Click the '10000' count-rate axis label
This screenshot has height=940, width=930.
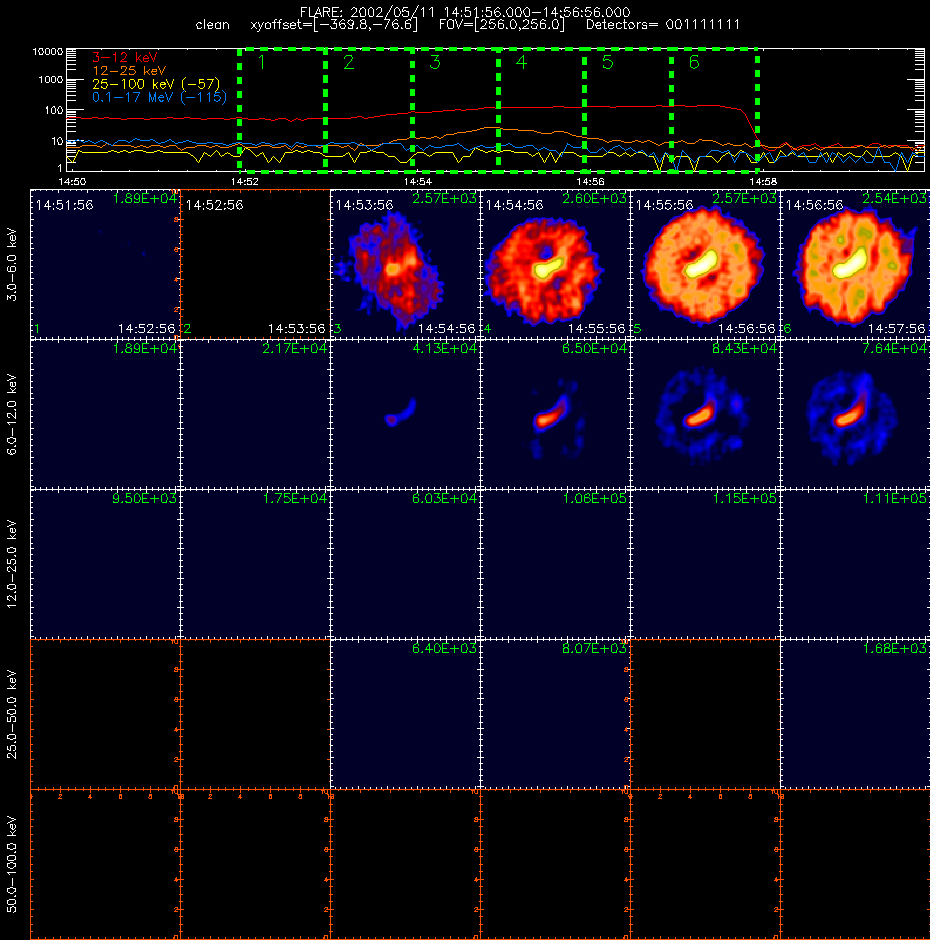(x=47, y=52)
